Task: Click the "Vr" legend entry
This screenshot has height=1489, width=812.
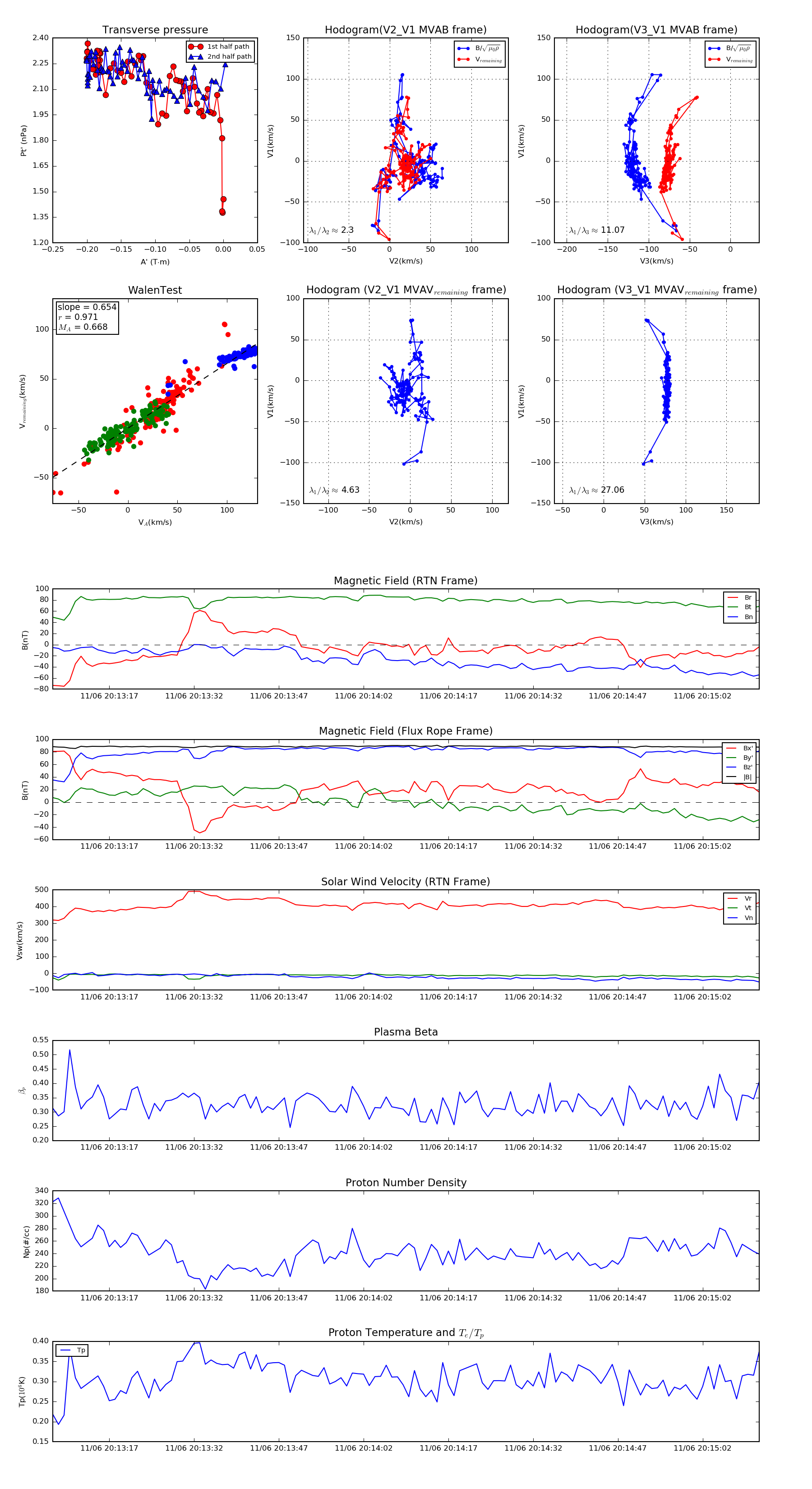Action: pyautogui.click(x=740, y=898)
